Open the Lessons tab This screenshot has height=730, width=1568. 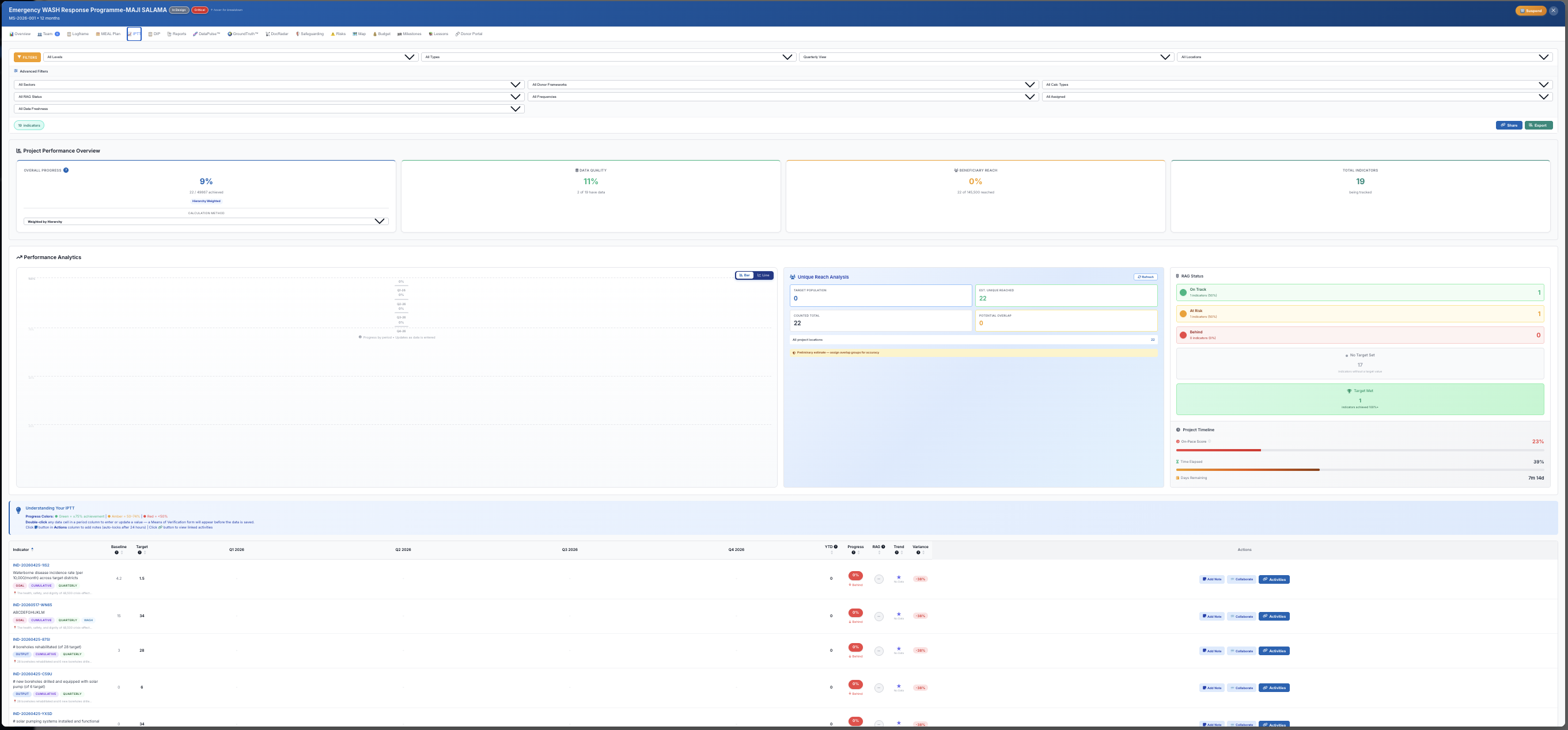coord(439,34)
